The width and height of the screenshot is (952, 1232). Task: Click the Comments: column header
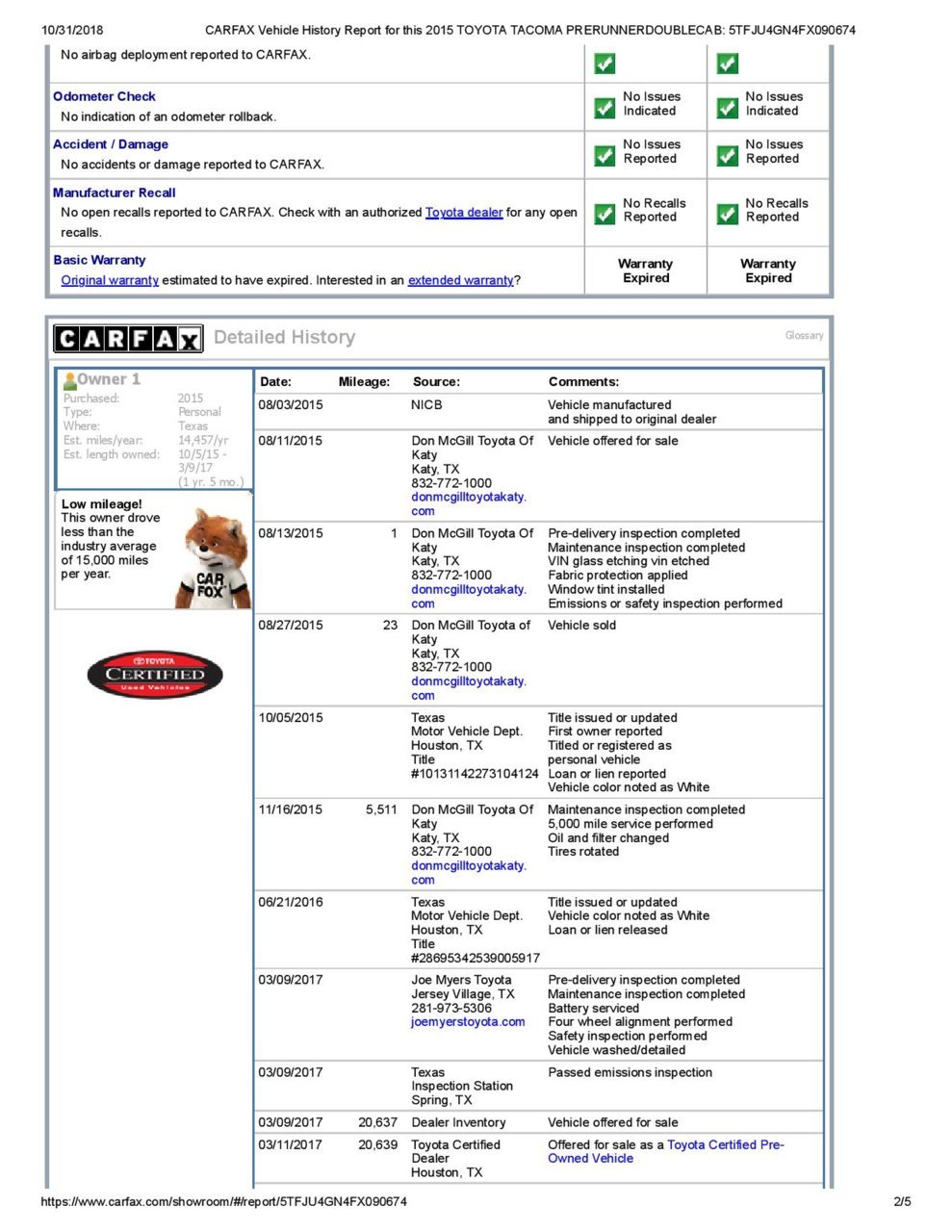(x=583, y=382)
